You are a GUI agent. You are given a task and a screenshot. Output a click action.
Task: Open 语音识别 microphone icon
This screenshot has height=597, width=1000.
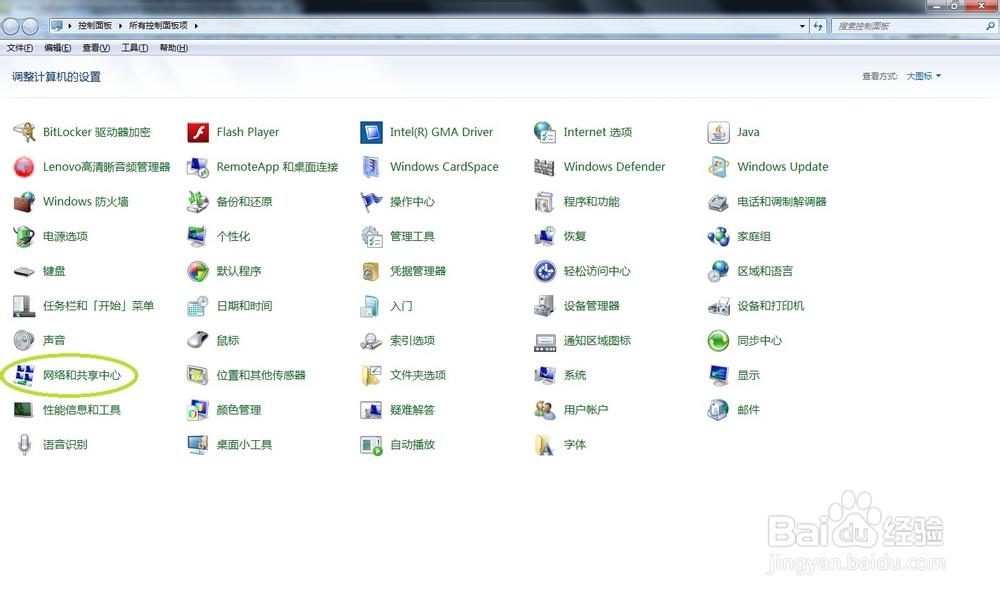point(24,445)
